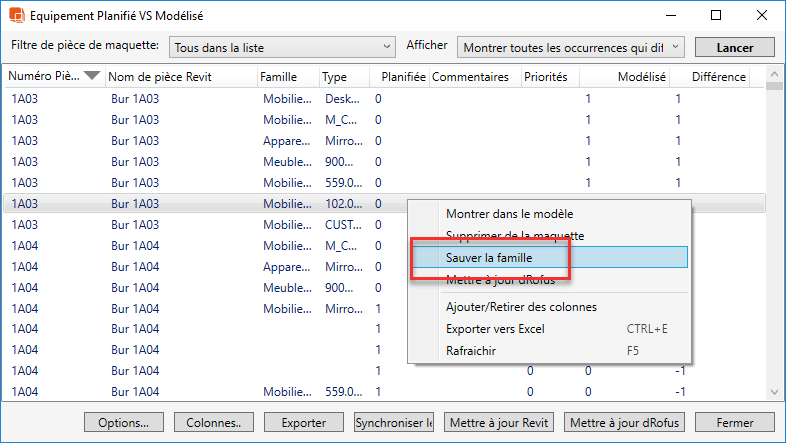Click 'Exporter vers Excel' menu item
The image size is (786, 443).
coord(496,329)
